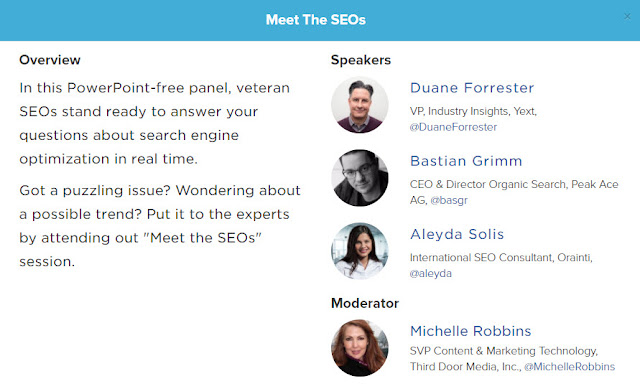
Task: Click the Meet The SEOs header title
Action: 316,20
